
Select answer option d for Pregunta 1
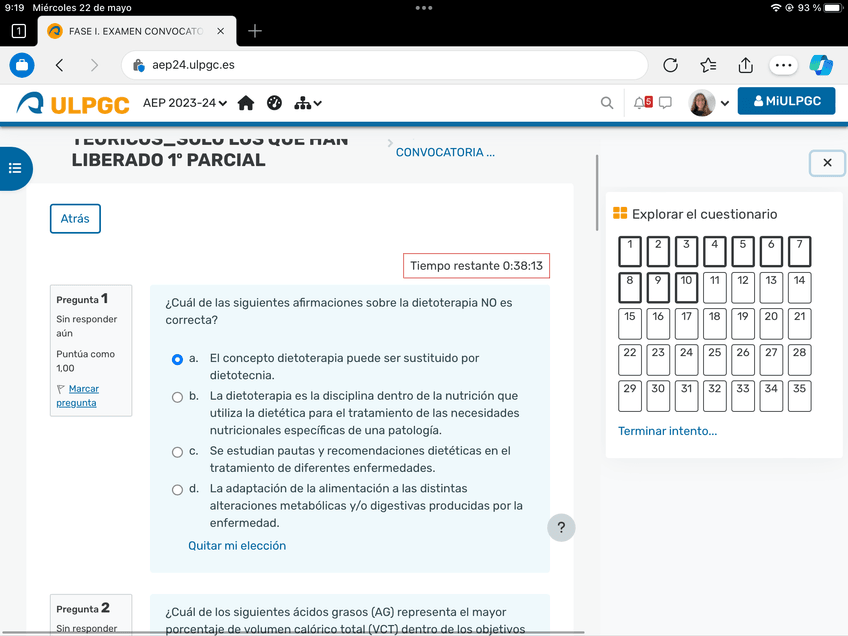click(177, 490)
